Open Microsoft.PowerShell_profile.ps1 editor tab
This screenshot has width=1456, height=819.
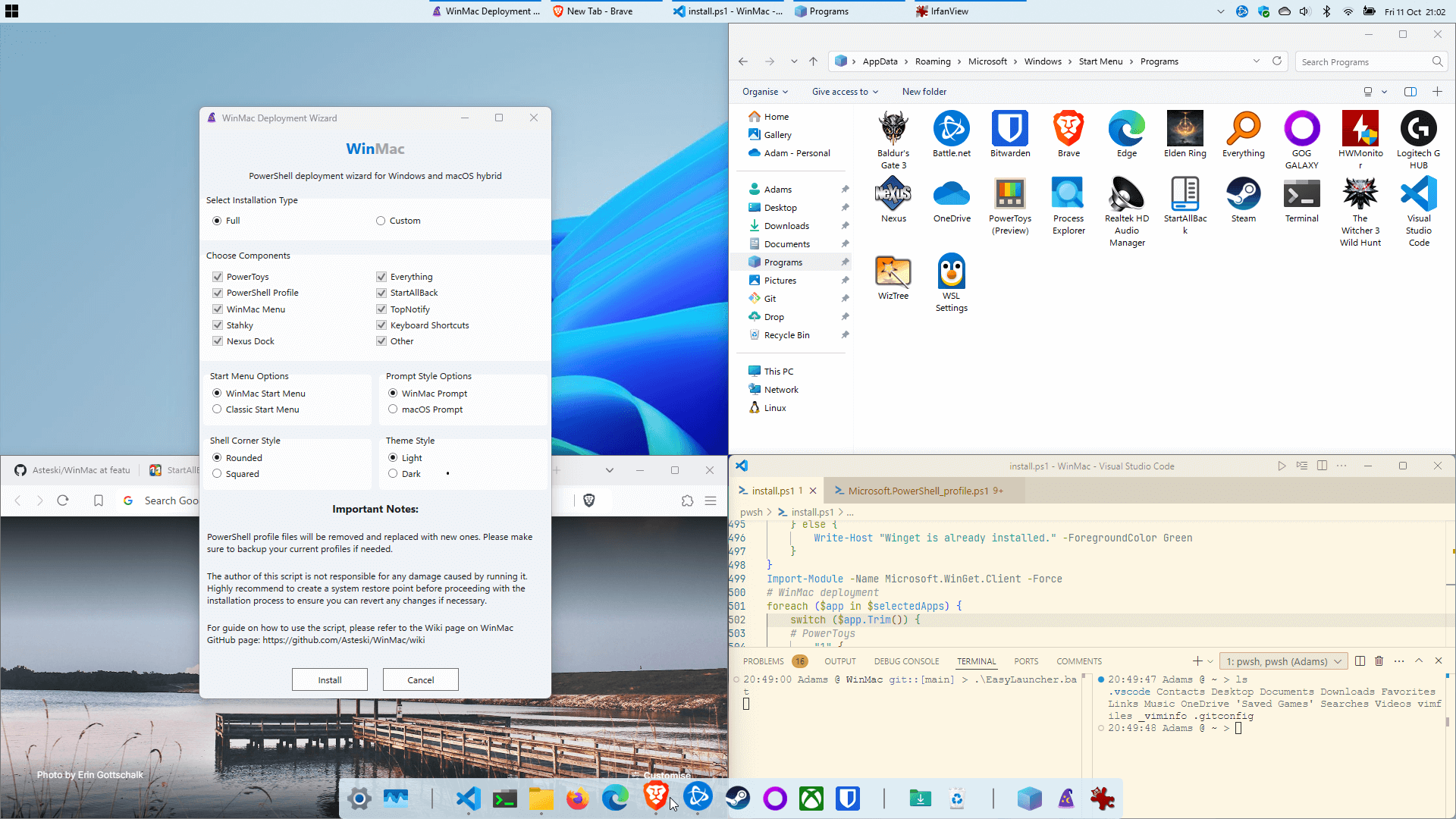[x=918, y=491]
